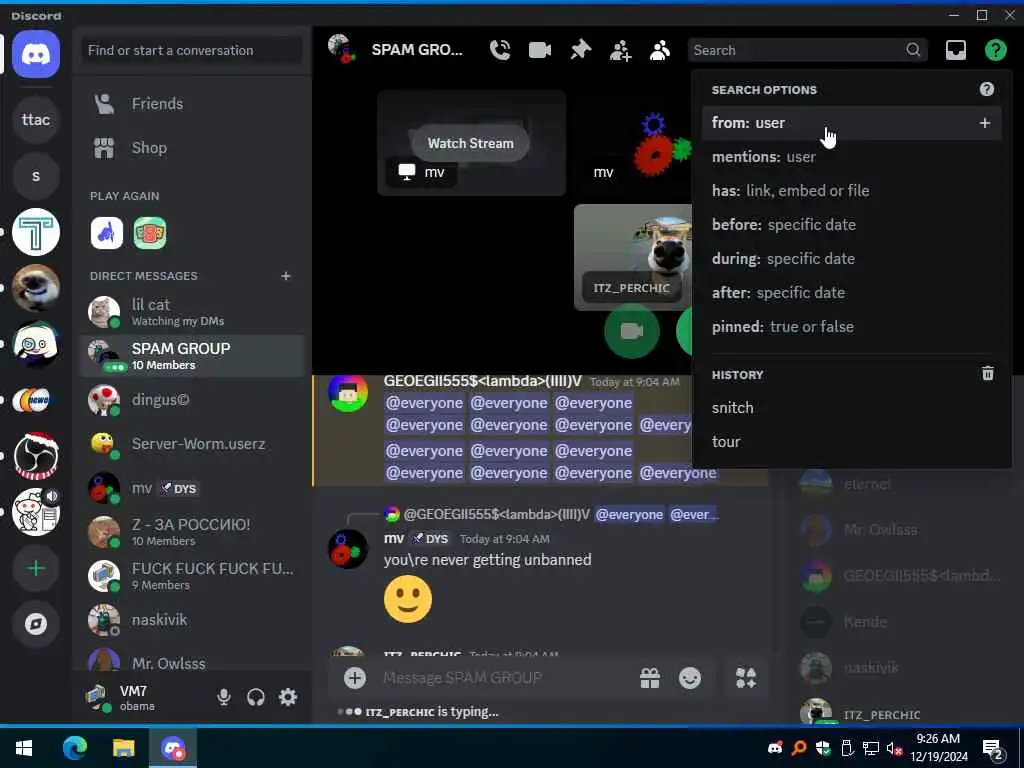
Task: Pick 'tour' from search history
Action: (x=852, y=441)
